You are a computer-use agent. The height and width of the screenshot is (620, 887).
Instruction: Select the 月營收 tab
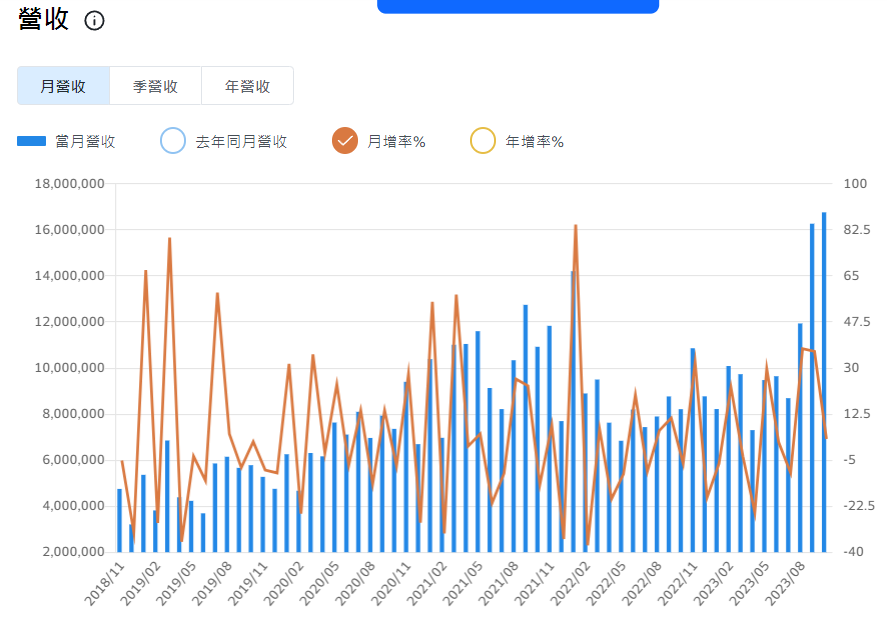tap(63, 86)
